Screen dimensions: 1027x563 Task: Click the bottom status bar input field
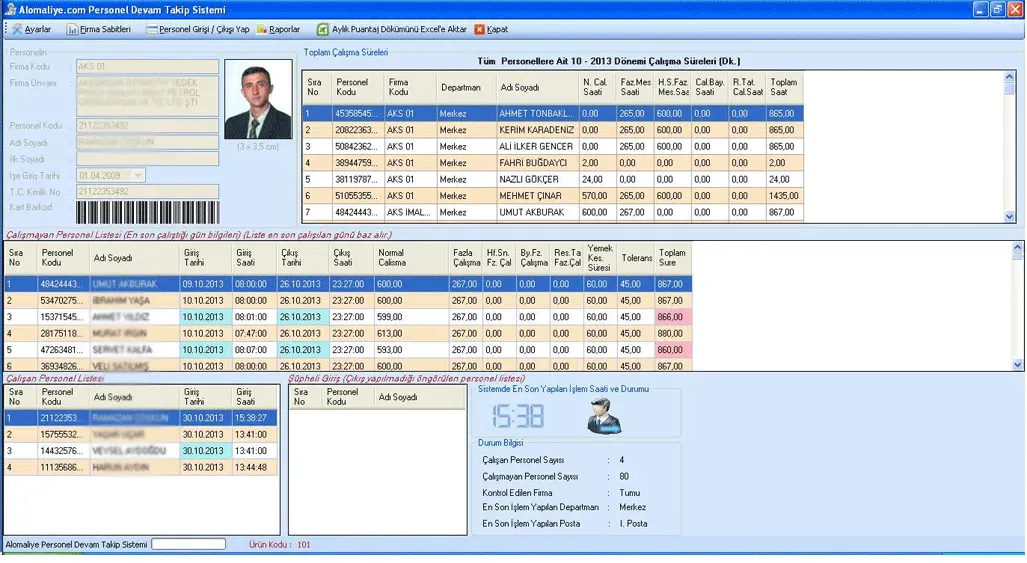[x=189, y=544]
